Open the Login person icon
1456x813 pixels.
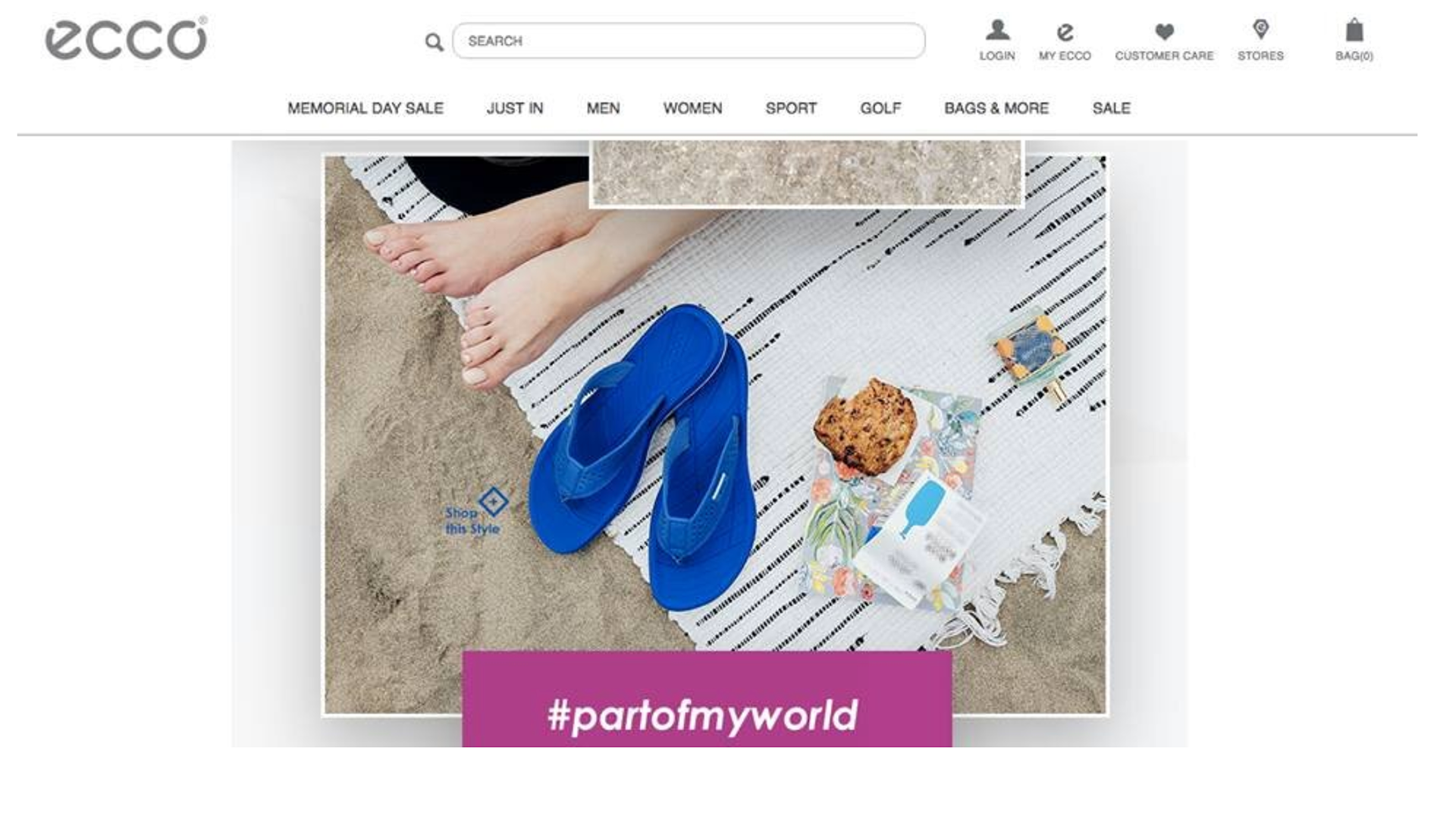click(x=997, y=30)
